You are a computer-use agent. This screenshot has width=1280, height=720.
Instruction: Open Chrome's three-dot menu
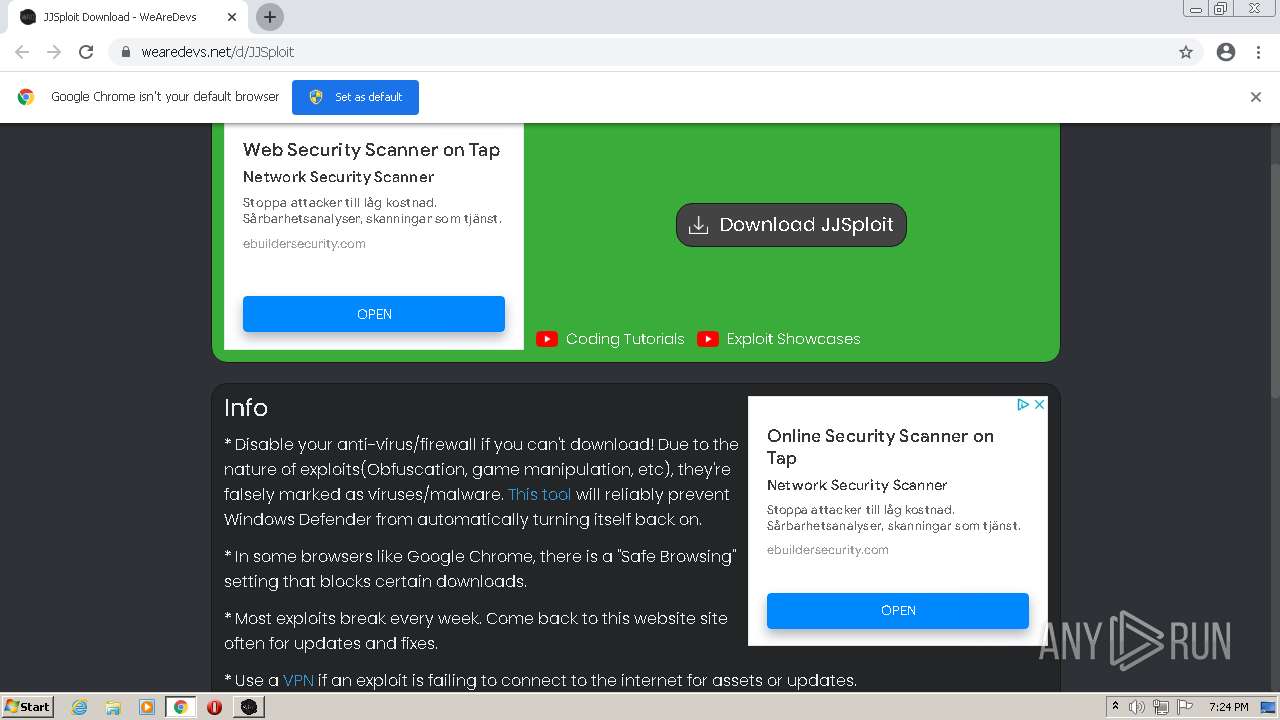coord(1259,52)
